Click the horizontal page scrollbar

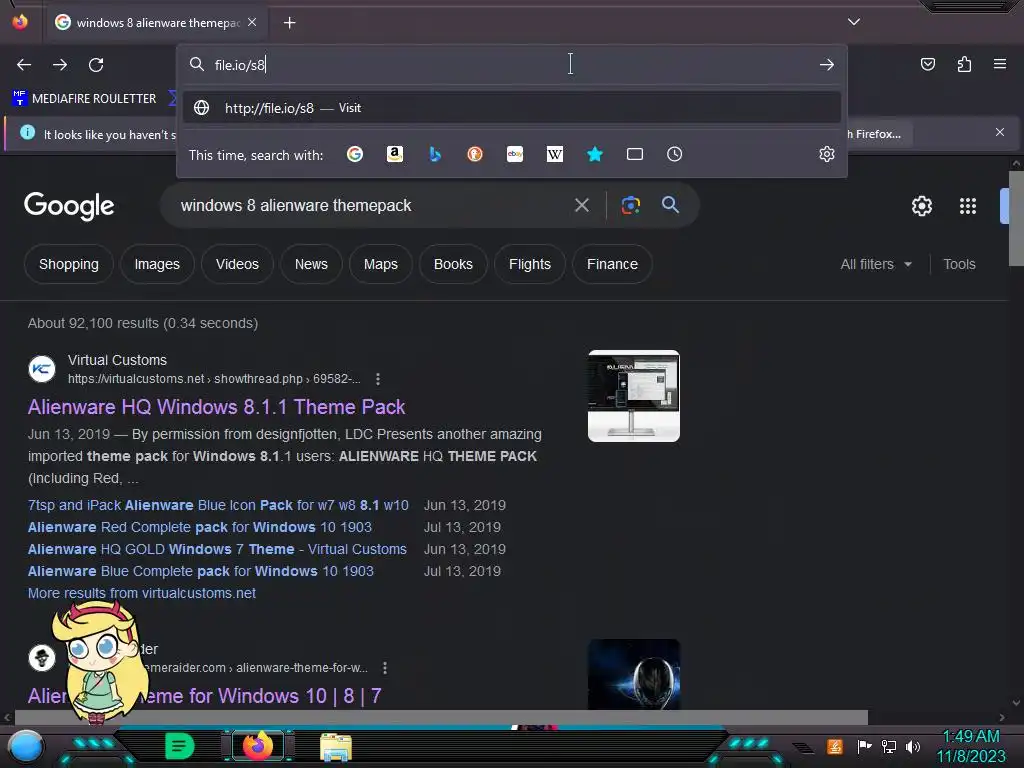click(x=441, y=717)
